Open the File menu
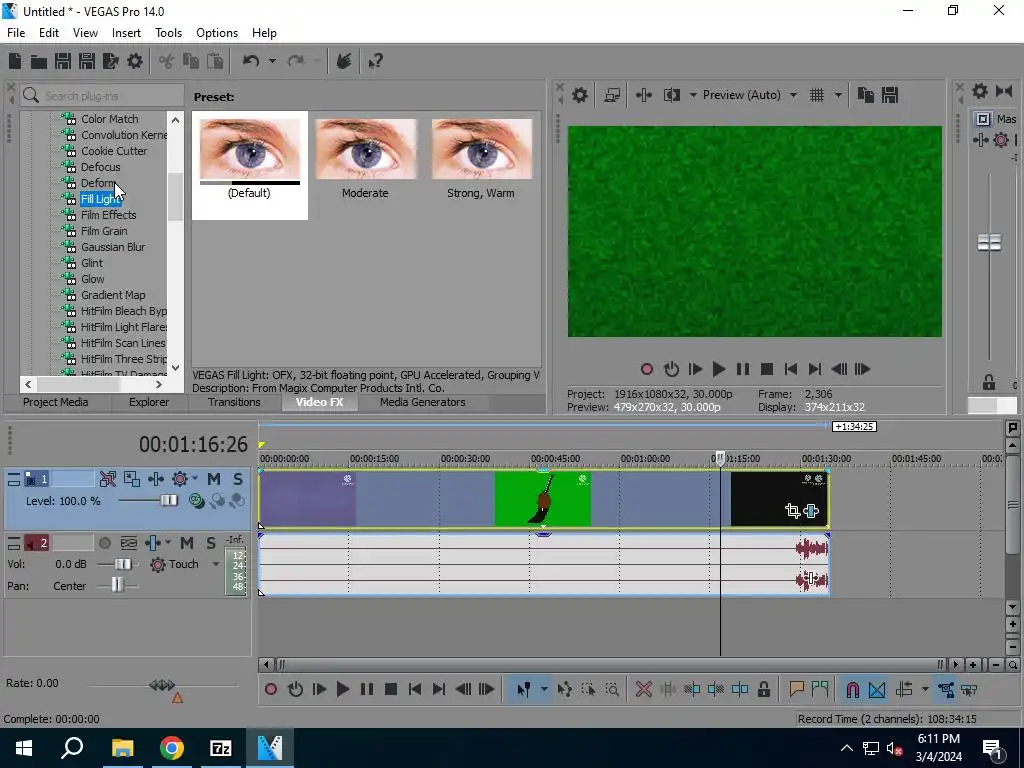This screenshot has width=1024, height=768. coord(16,33)
